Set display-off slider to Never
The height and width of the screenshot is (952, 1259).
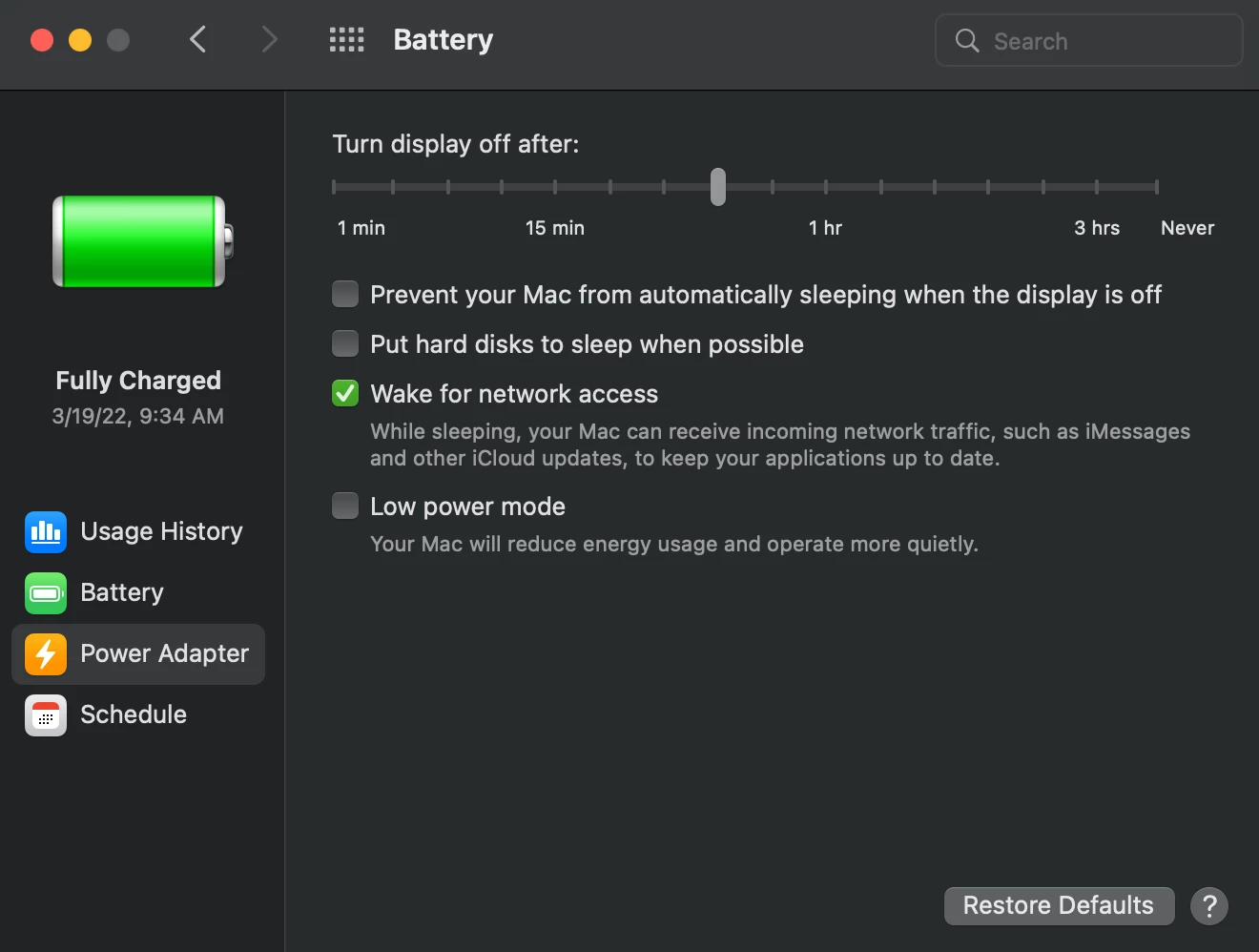[x=1157, y=187]
